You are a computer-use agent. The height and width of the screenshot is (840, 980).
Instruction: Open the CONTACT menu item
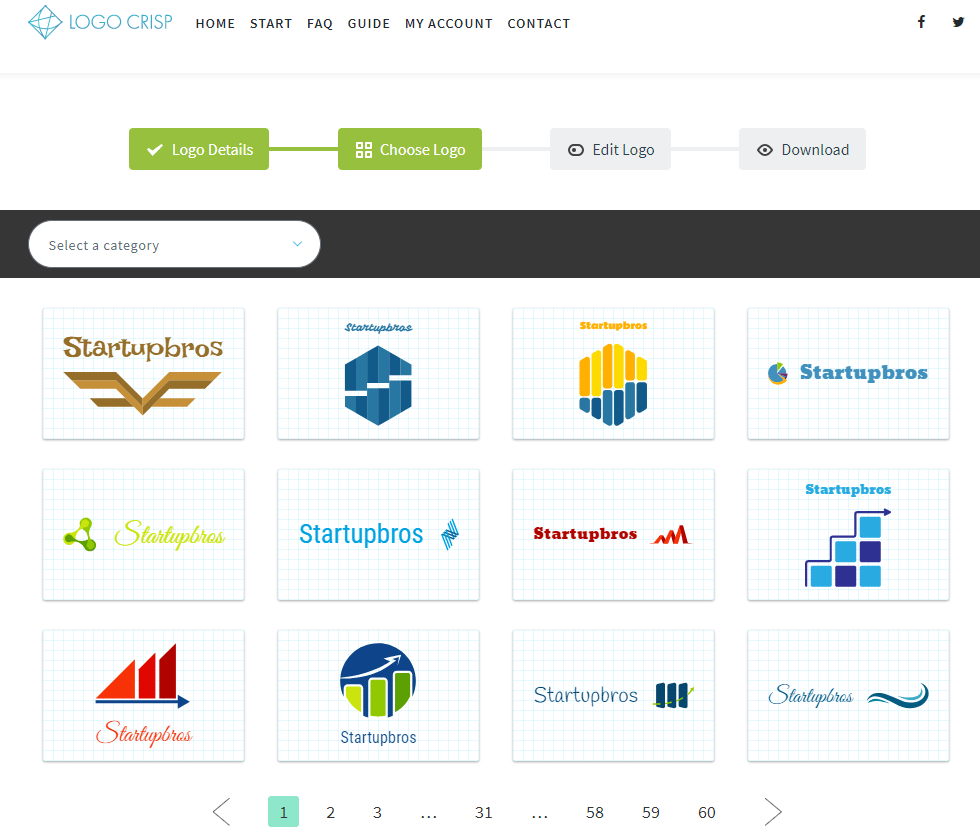(539, 24)
